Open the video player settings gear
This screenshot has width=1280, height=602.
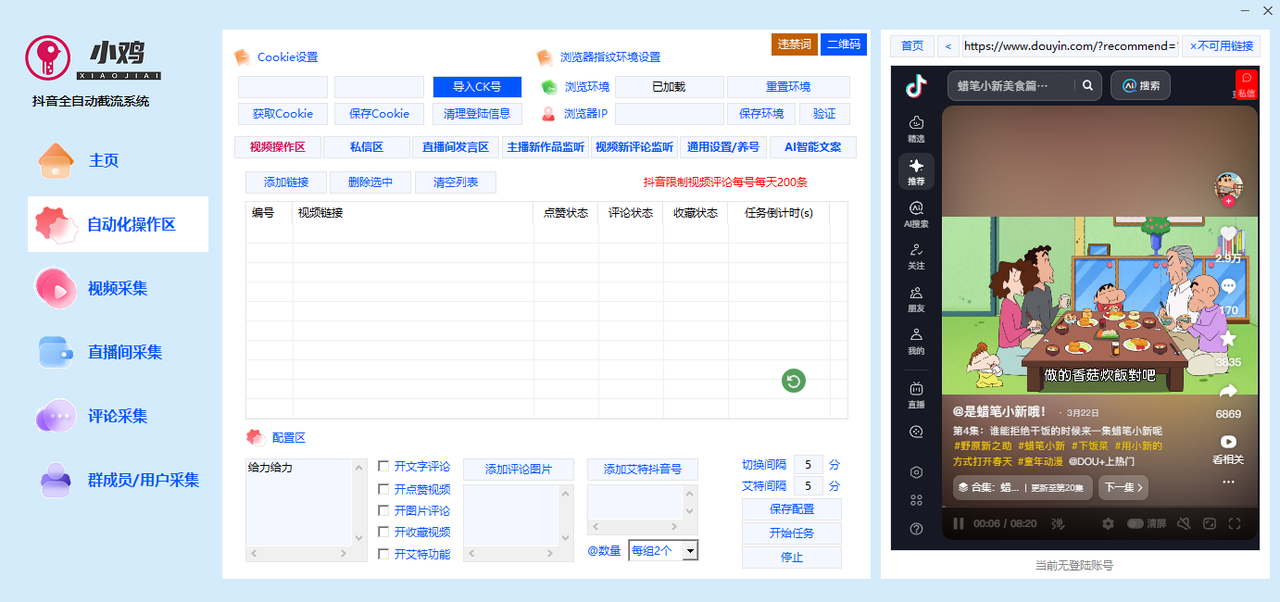(1108, 523)
